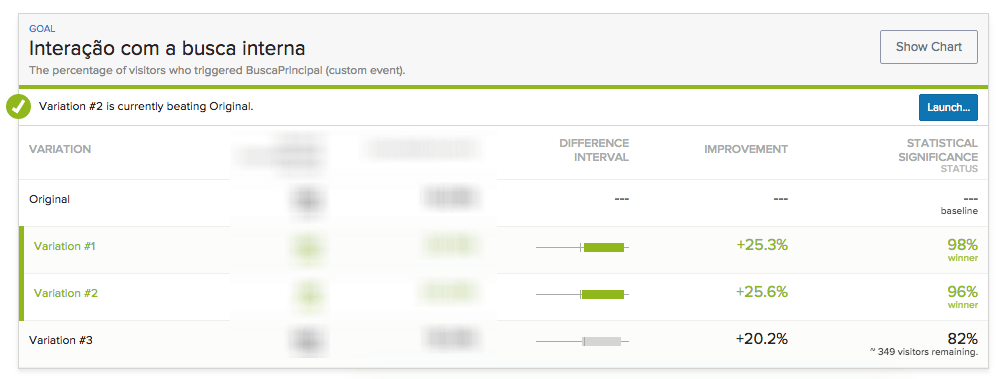Image resolution: width=999 pixels, height=379 pixels.
Task: Click the 349 visitors remaining note
Action: (923, 352)
